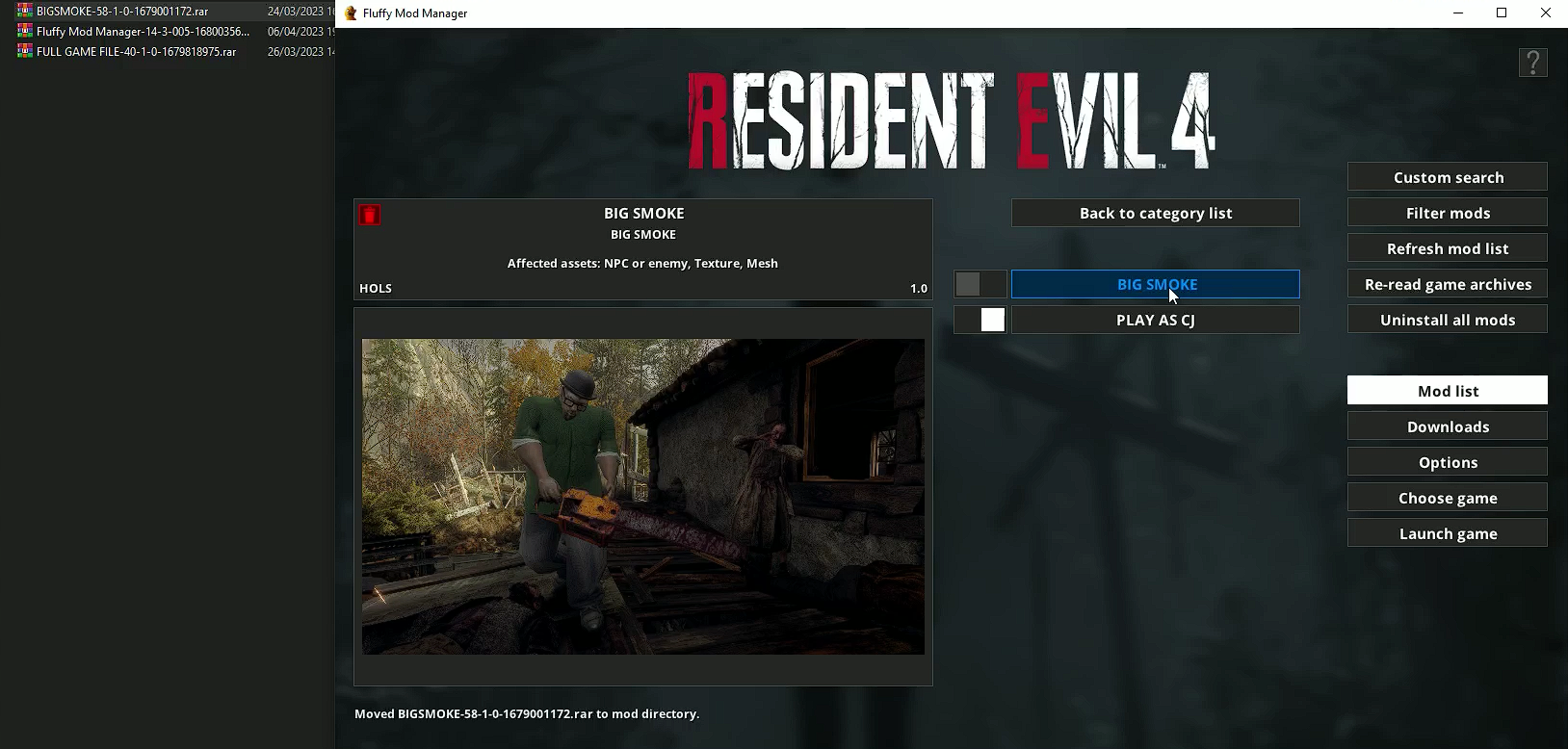Click the 1.0 version number
This screenshot has width=1568, height=749.
coord(919,288)
